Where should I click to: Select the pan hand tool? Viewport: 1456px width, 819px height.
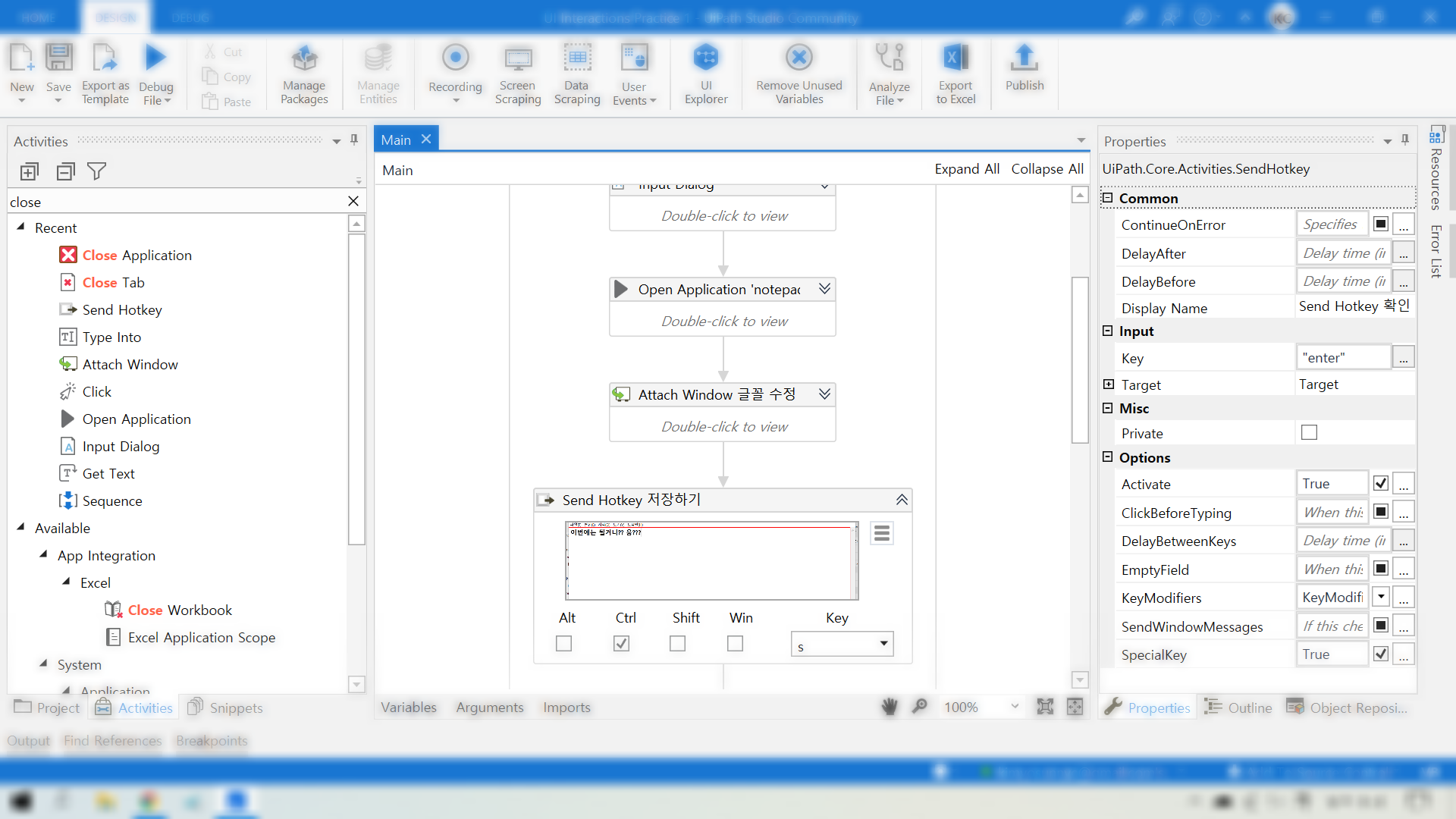890,707
